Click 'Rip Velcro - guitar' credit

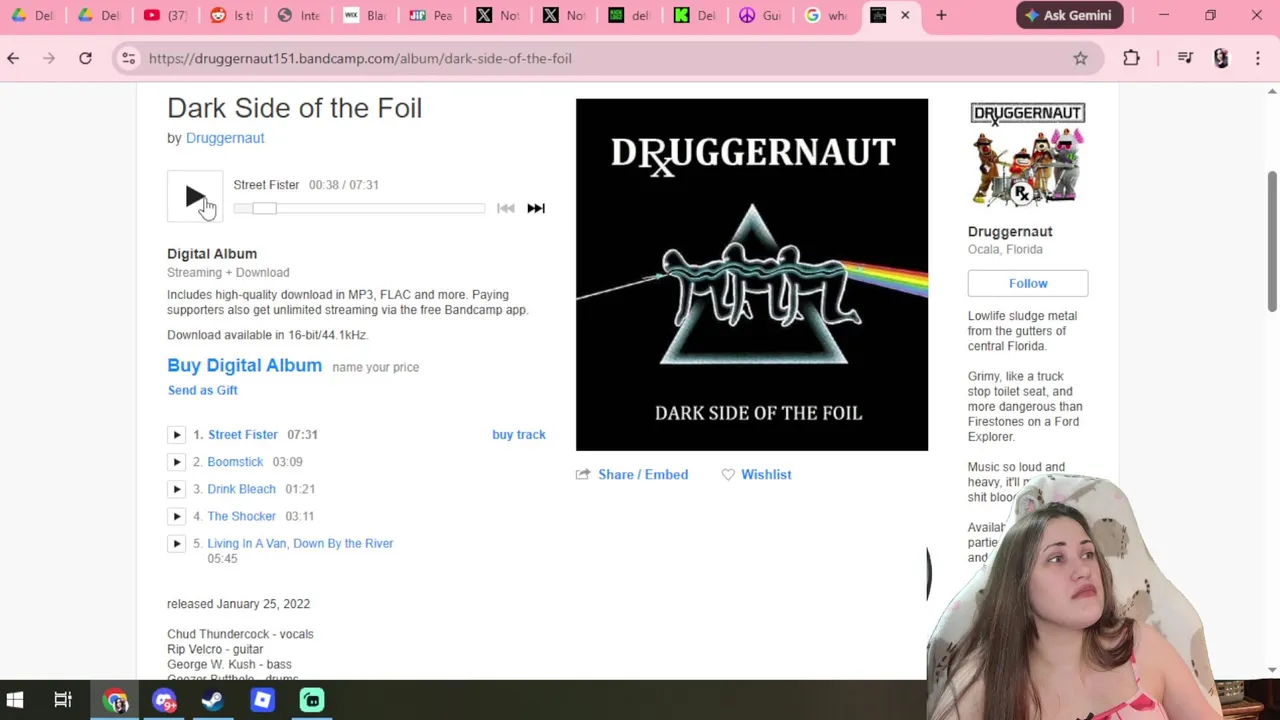click(215, 649)
